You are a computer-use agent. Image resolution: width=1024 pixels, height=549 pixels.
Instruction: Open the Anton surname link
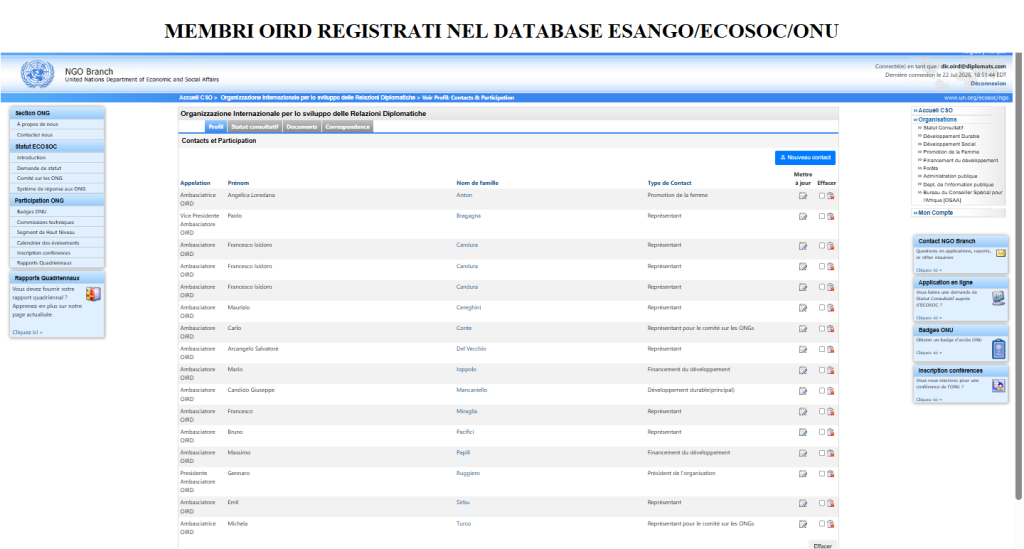click(464, 195)
